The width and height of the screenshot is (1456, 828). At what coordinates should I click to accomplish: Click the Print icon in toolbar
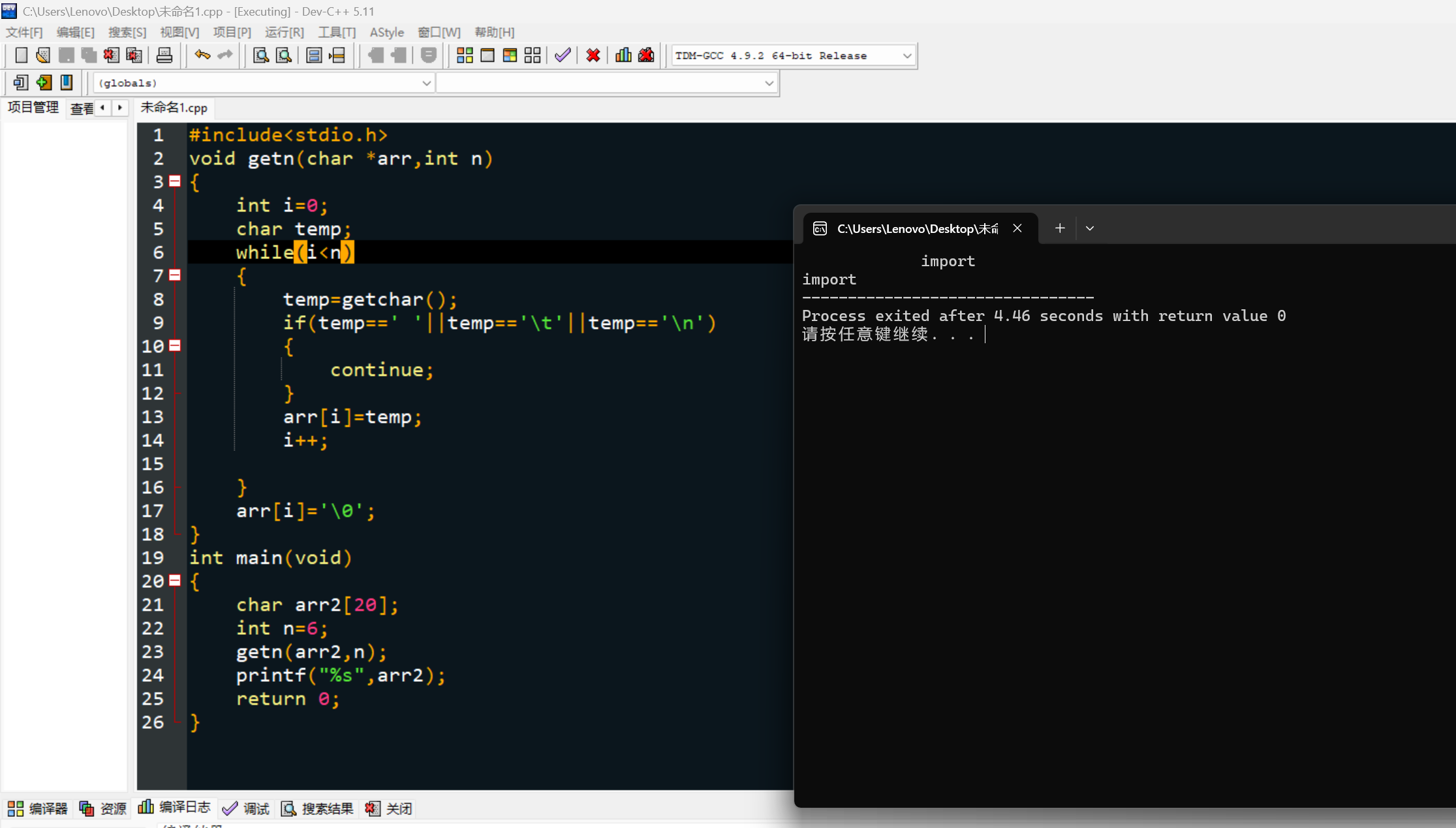[164, 55]
